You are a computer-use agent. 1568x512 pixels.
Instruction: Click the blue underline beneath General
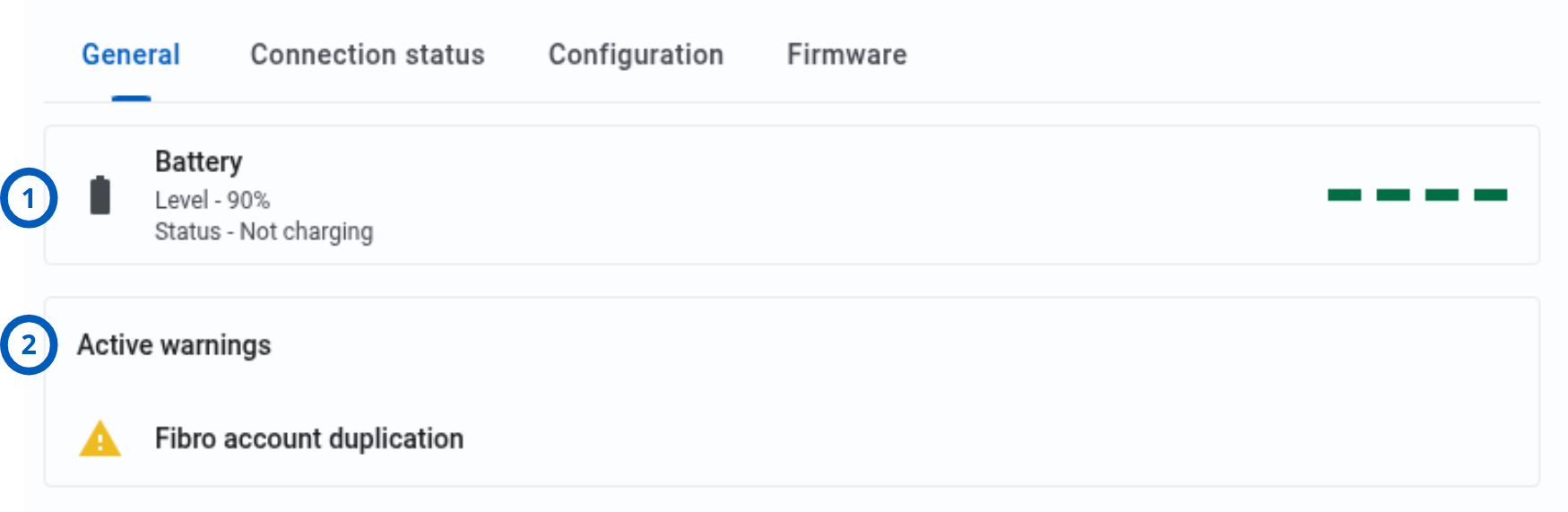(x=131, y=99)
